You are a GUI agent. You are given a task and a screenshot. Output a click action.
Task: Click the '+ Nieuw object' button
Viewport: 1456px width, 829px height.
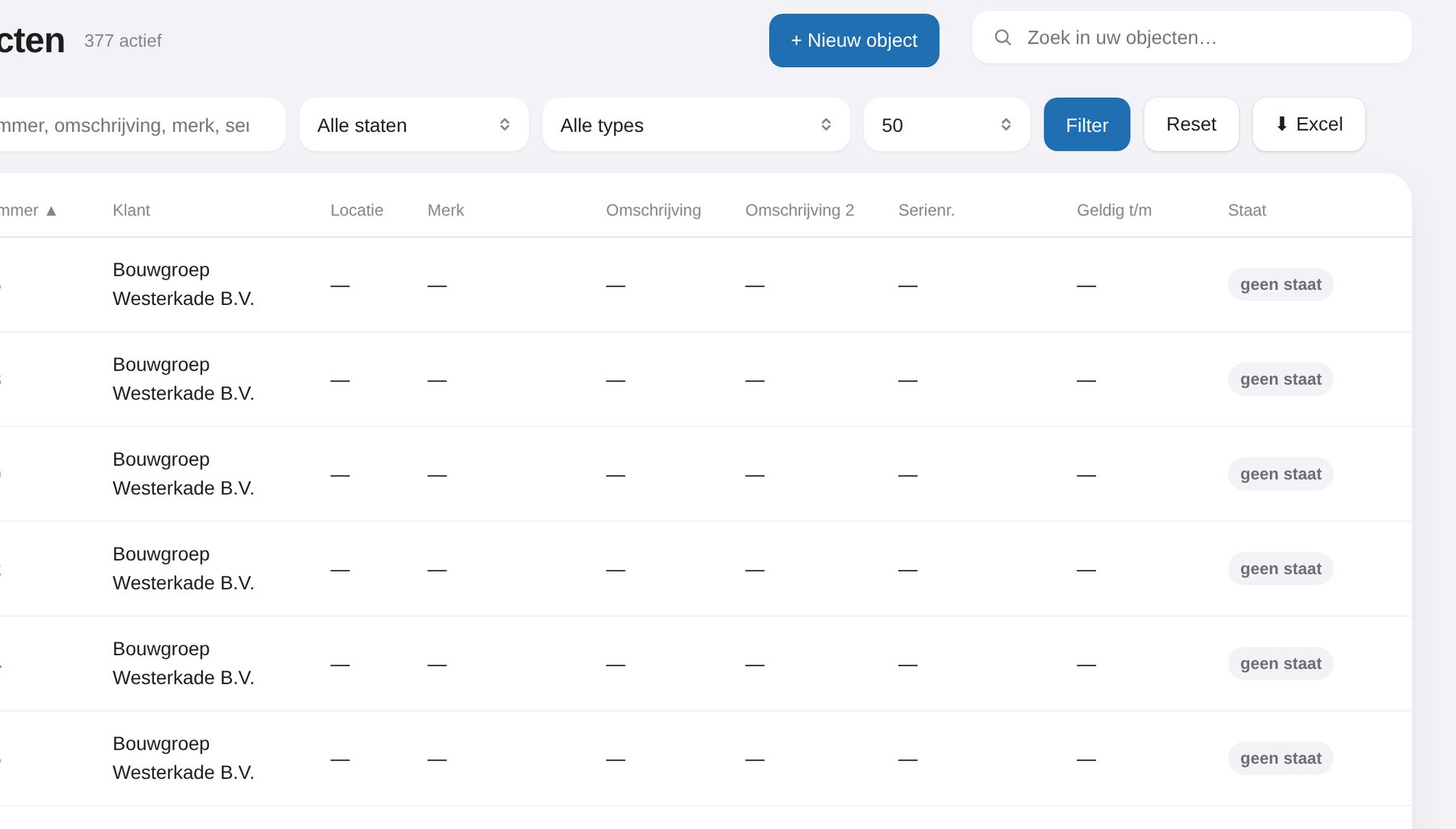click(854, 40)
